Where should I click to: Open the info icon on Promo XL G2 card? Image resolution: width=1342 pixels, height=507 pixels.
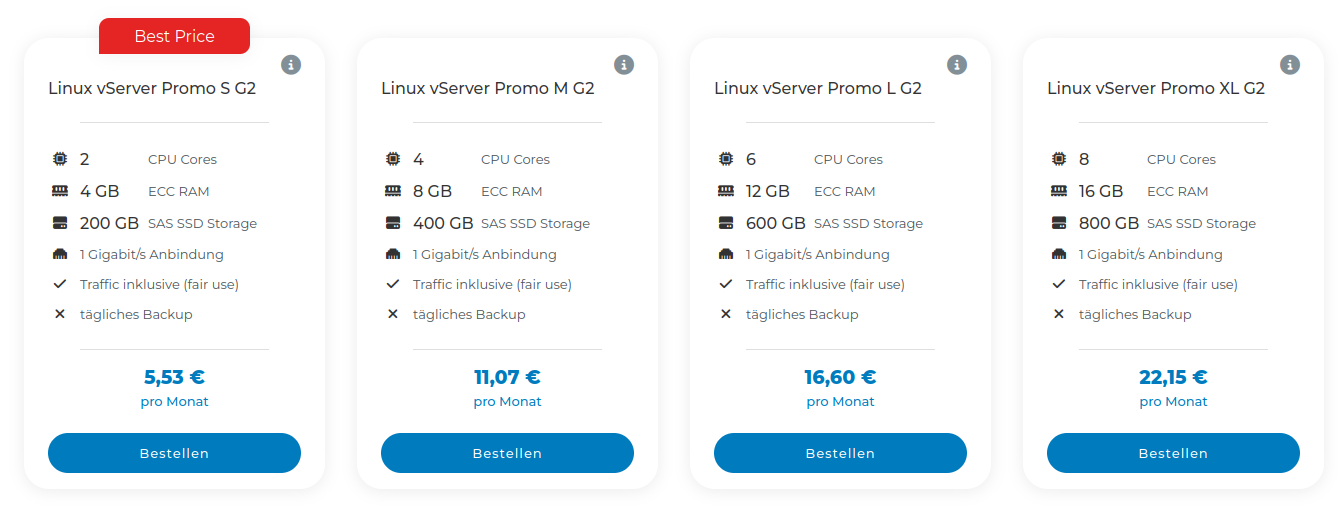pyautogui.click(x=1290, y=65)
